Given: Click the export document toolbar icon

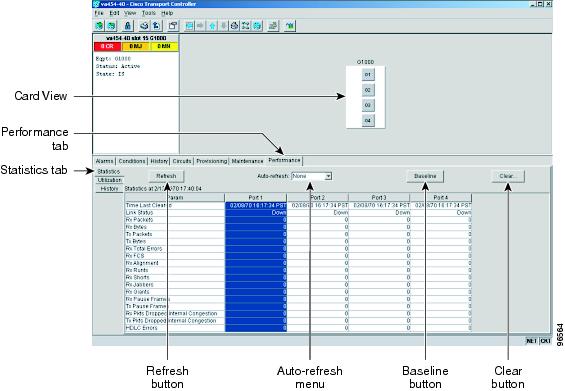Looking at the screenshot, I should click(156, 26).
